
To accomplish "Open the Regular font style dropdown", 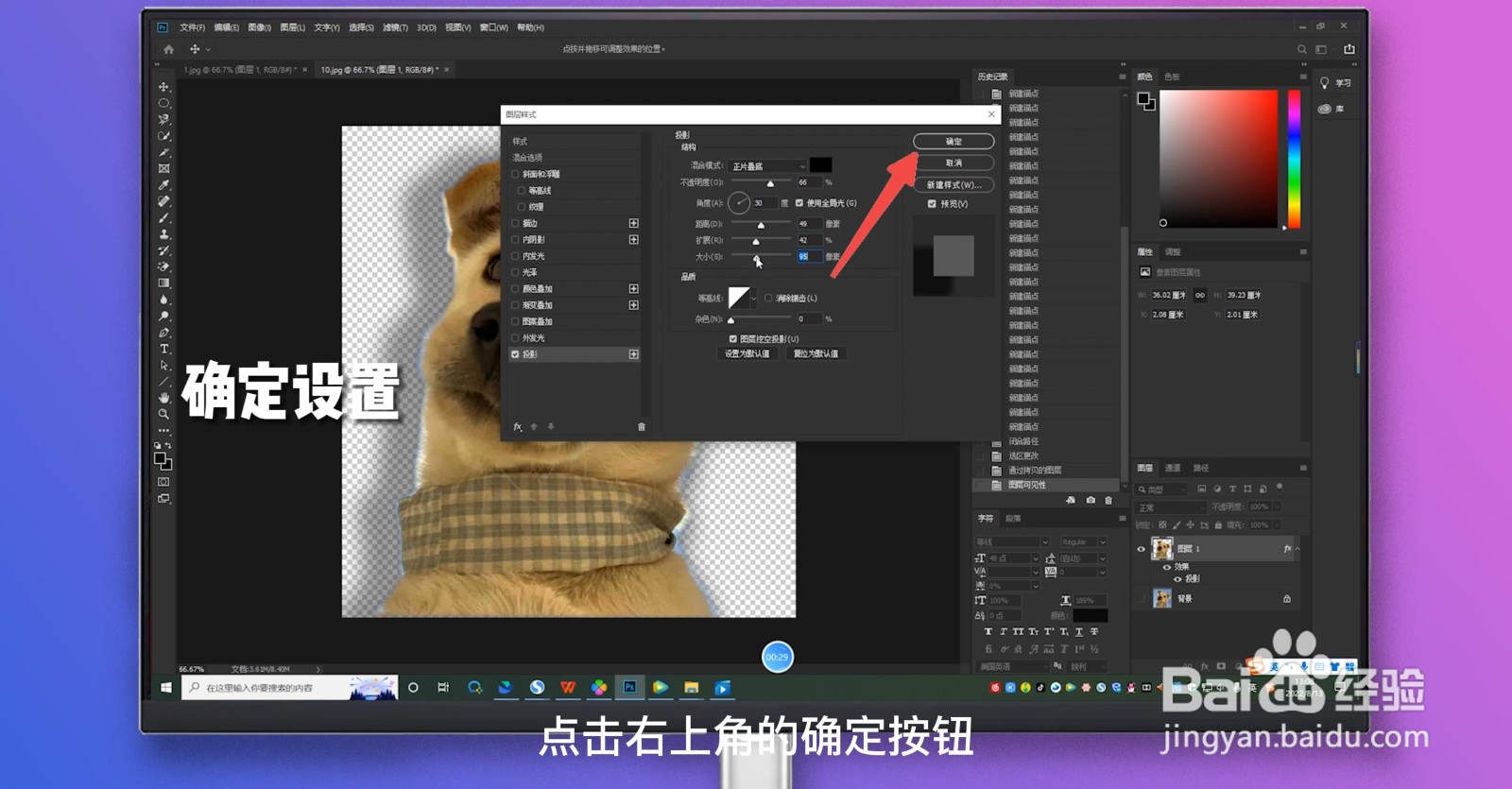I will [x=1082, y=542].
